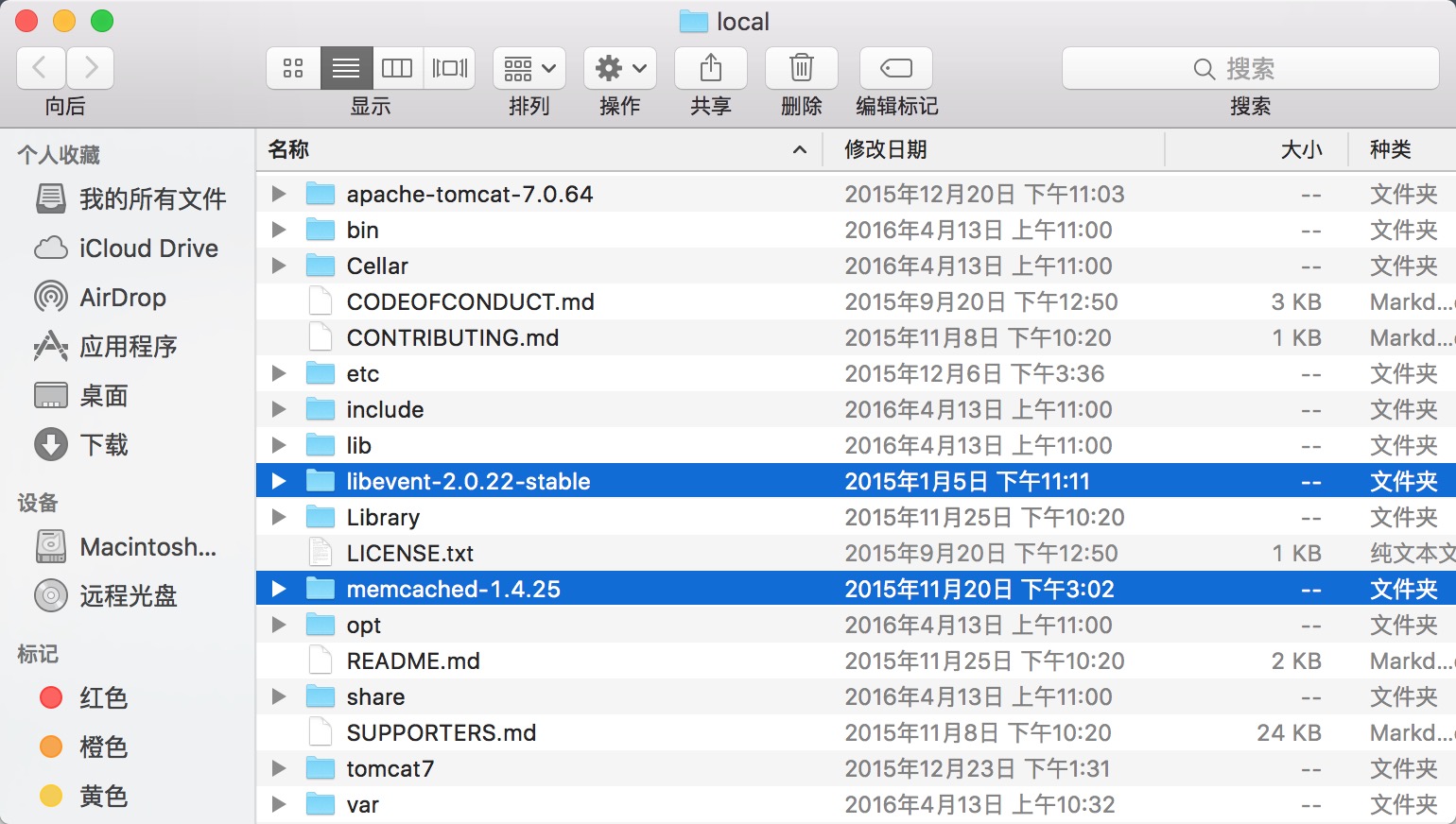Click the share (共享) toolbar icon
This screenshot has width=1456, height=824.
click(711, 68)
